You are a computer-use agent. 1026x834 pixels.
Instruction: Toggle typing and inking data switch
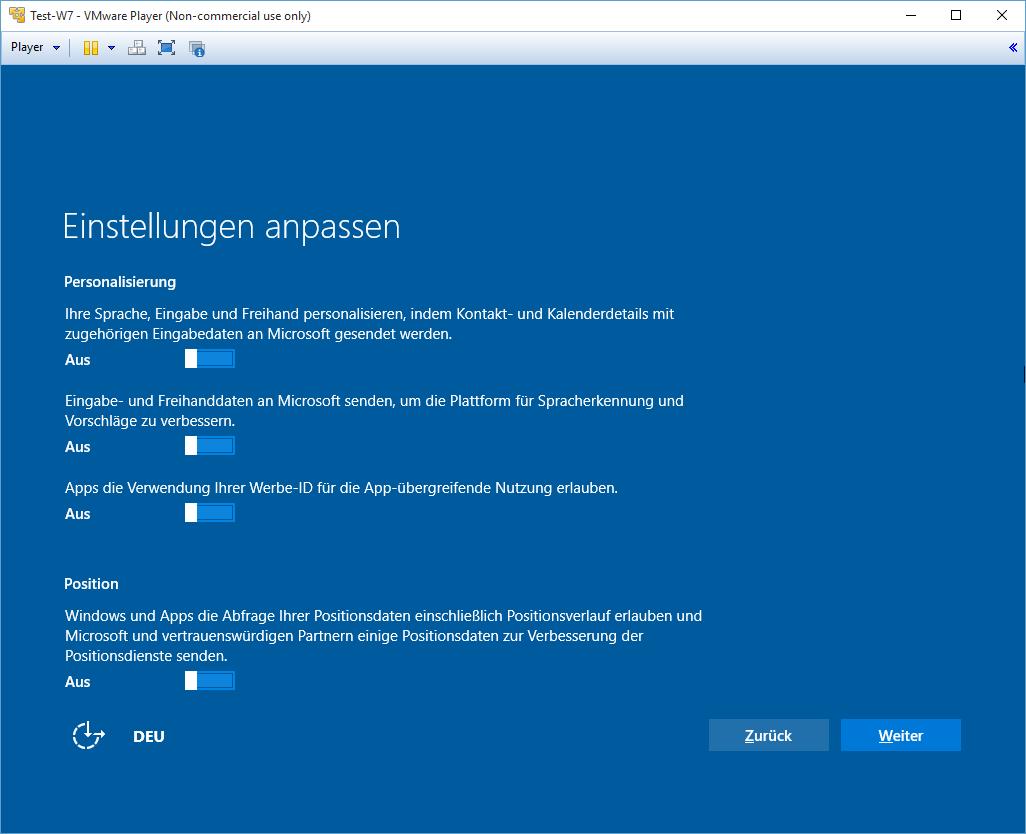tap(209, 445)
